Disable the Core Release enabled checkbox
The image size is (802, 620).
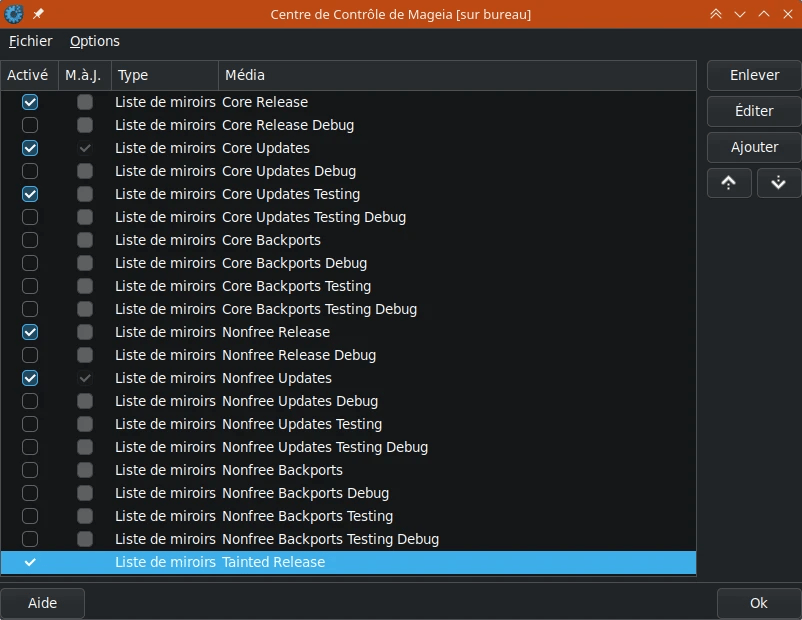pos(30,102)
